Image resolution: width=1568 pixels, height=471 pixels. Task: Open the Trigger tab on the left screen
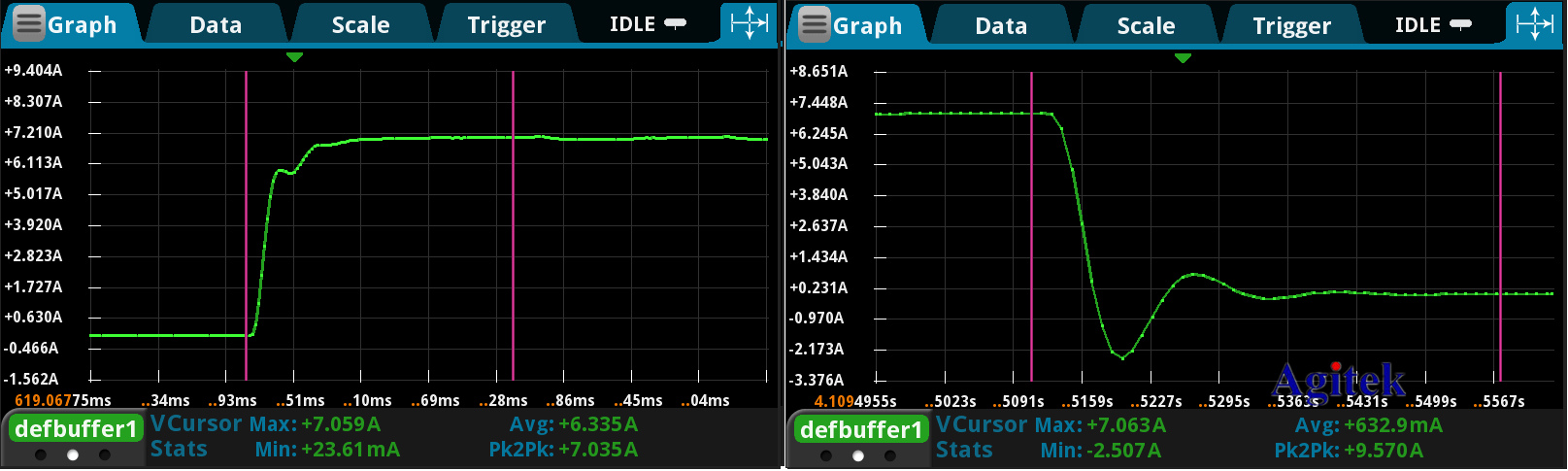click(506, 25)
